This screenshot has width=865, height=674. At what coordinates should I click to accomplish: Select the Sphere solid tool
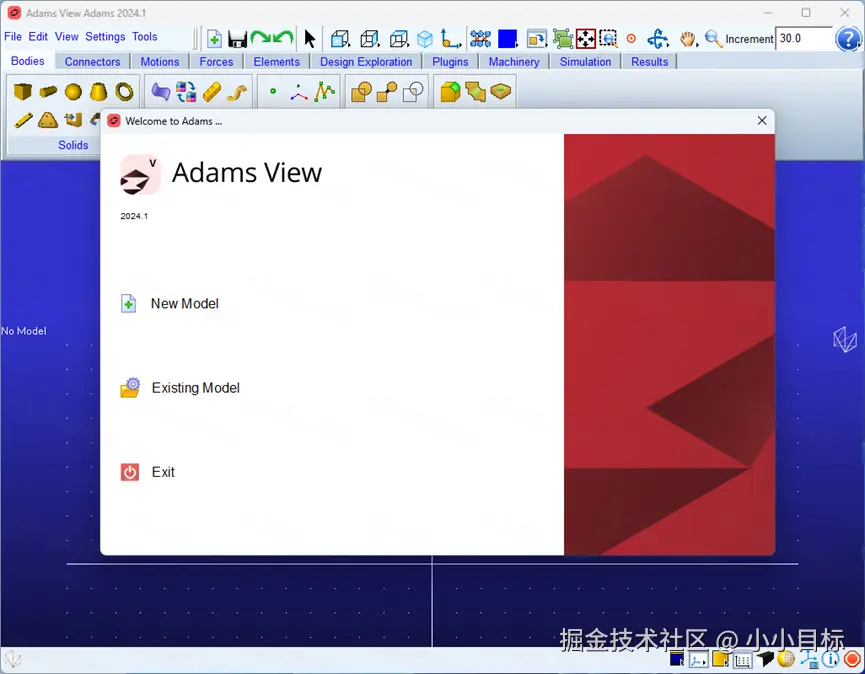pos(73,92)
